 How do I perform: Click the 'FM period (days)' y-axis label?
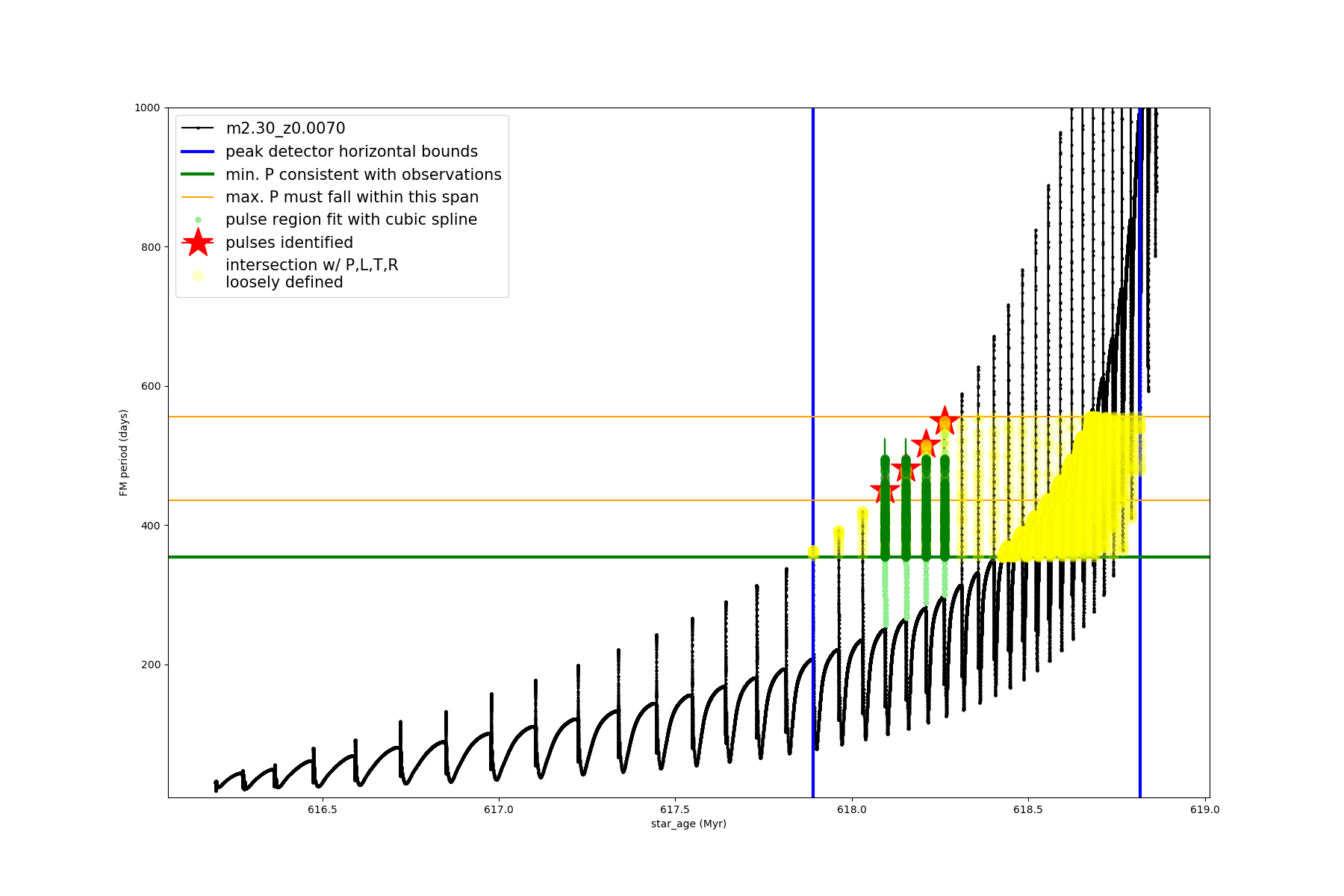[x=124, y=452]
